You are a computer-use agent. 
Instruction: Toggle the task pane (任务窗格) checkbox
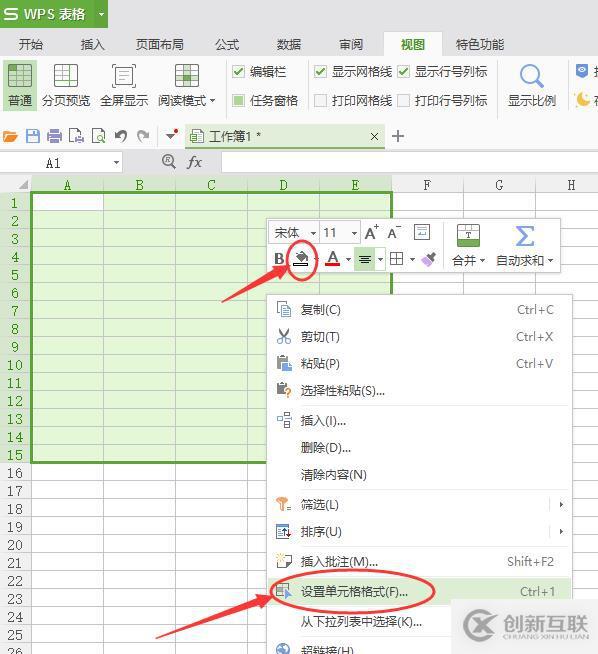click(238, 101)
